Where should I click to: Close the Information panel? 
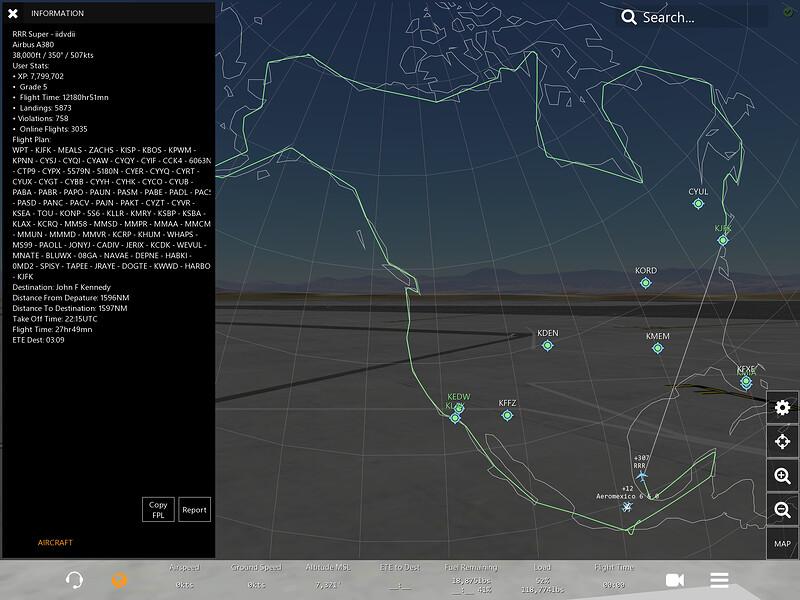pos(13,13)
